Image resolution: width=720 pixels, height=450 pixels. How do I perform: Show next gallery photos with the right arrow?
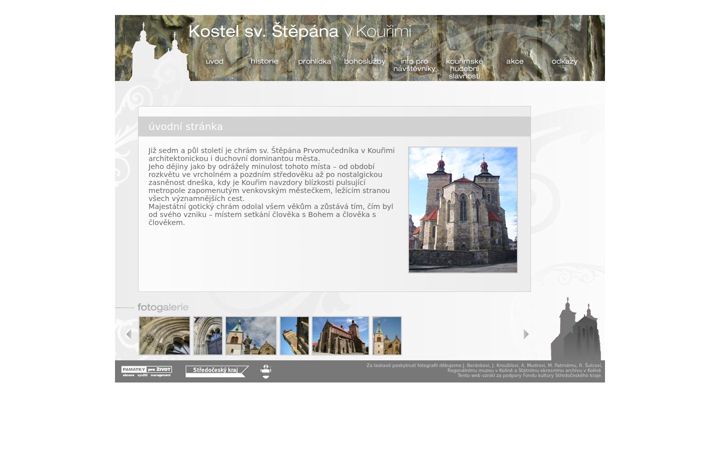pos(526,334)
